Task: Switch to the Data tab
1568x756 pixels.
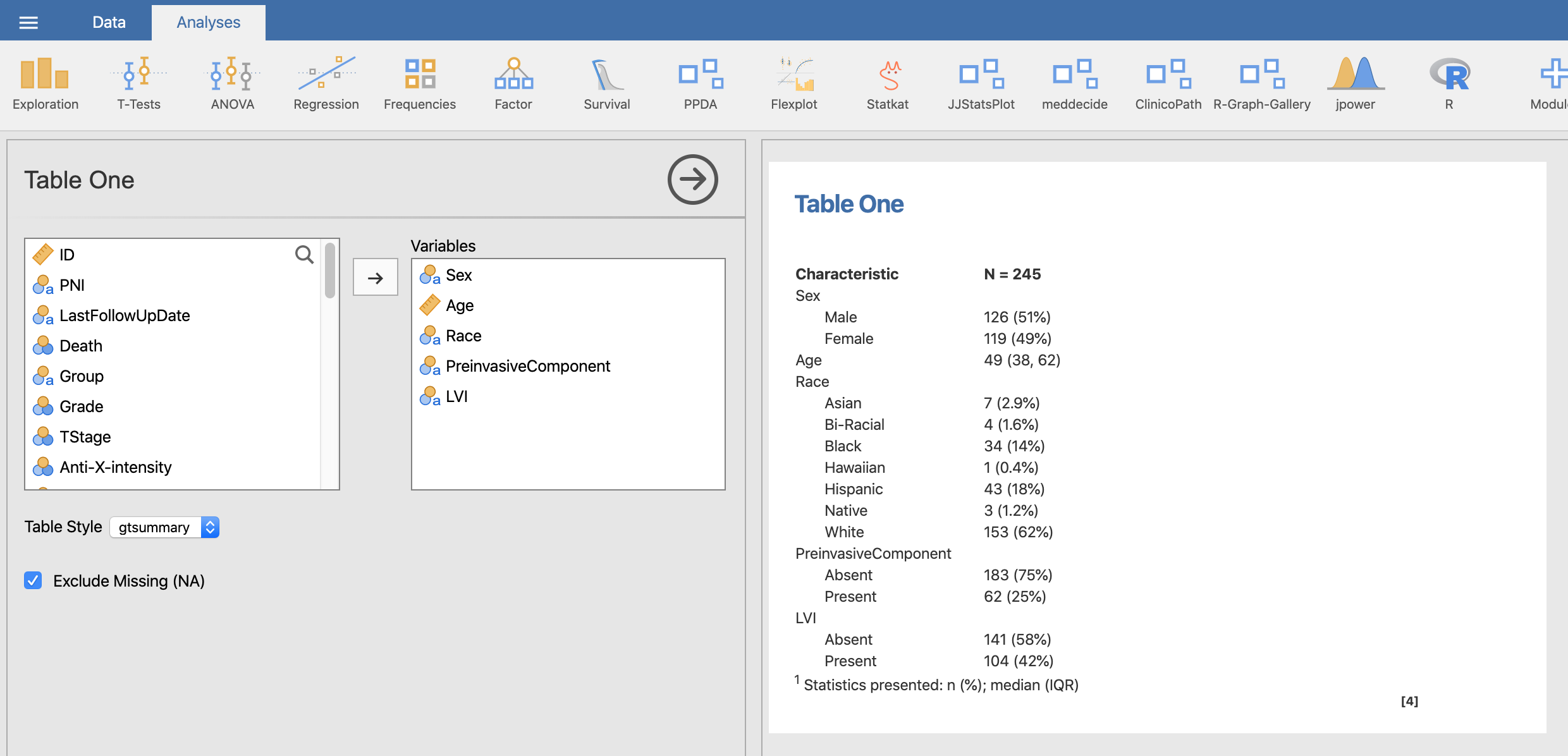Action: (x=109, y=21)
